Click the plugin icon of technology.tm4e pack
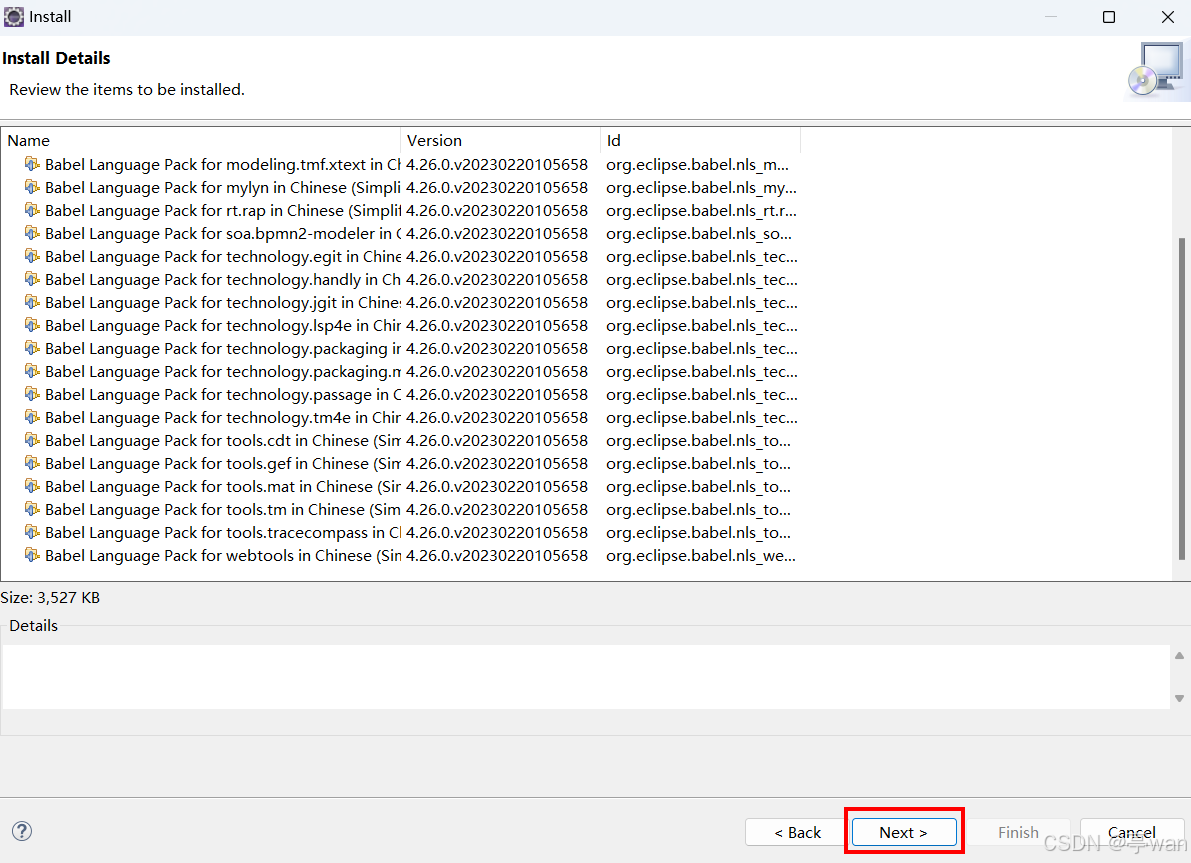This screenshot has width=1191, height=863. 32,417
